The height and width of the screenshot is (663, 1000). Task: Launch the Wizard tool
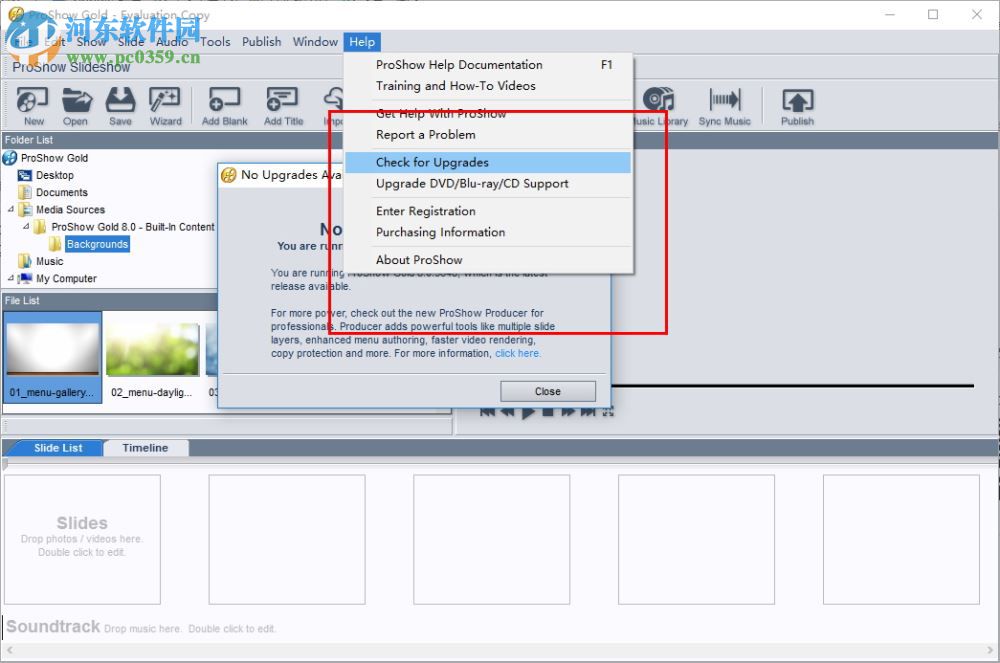[165, 106]
